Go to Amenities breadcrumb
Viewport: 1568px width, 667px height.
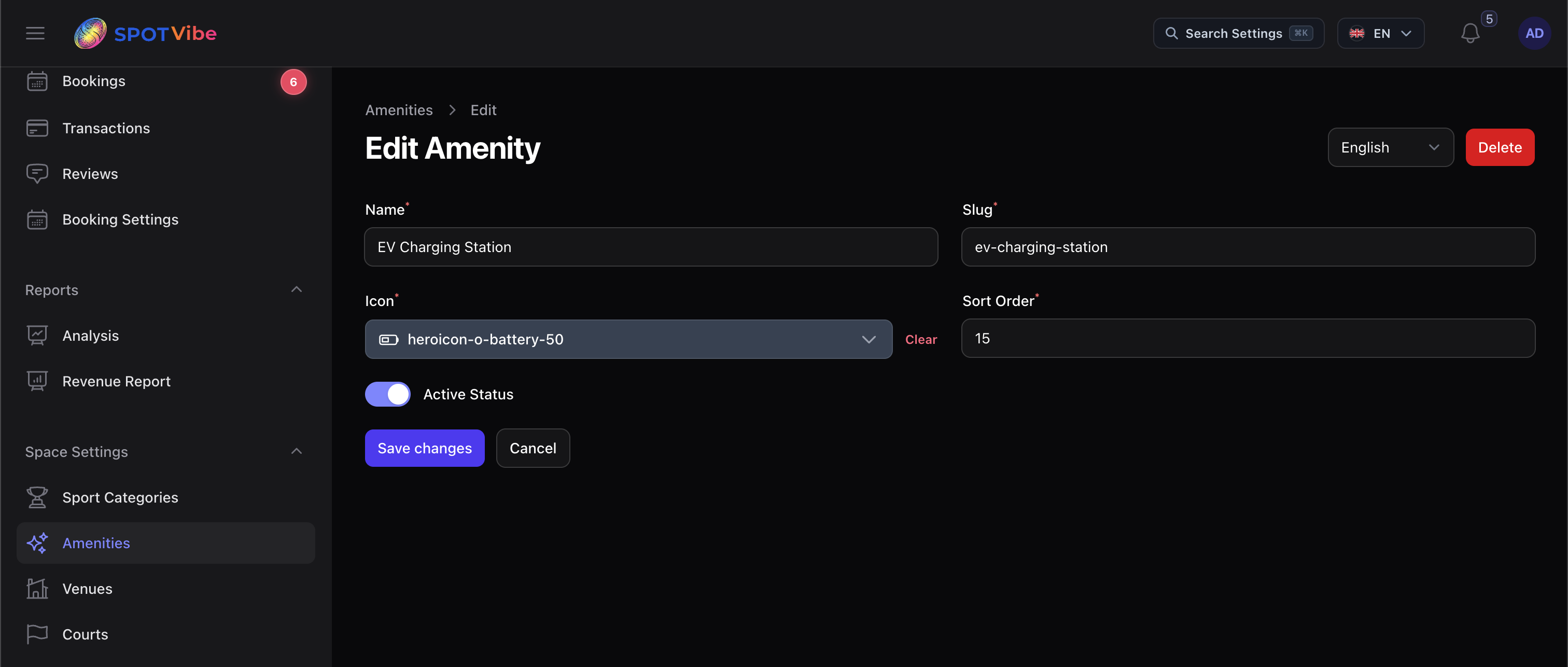(x=399, y=110)
